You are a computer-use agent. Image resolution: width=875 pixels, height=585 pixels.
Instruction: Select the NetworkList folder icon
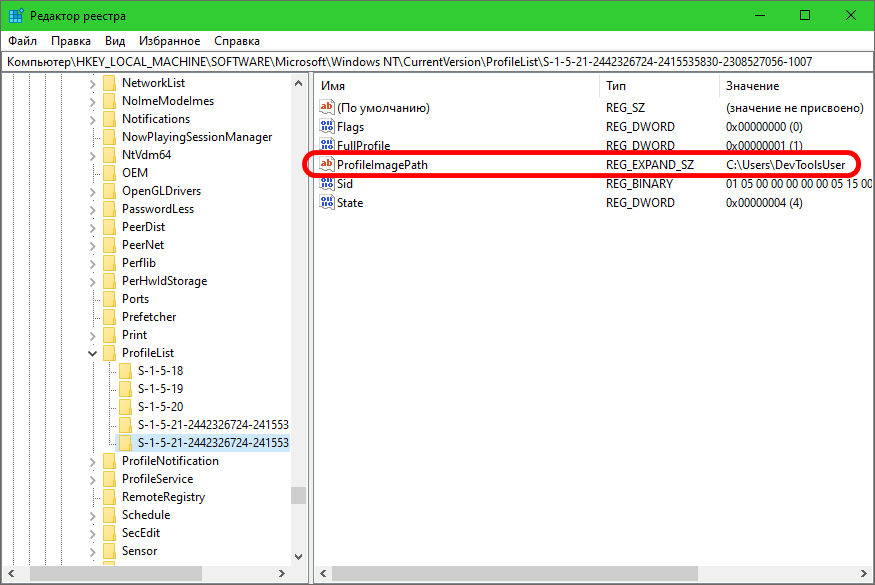coord(110,83)
